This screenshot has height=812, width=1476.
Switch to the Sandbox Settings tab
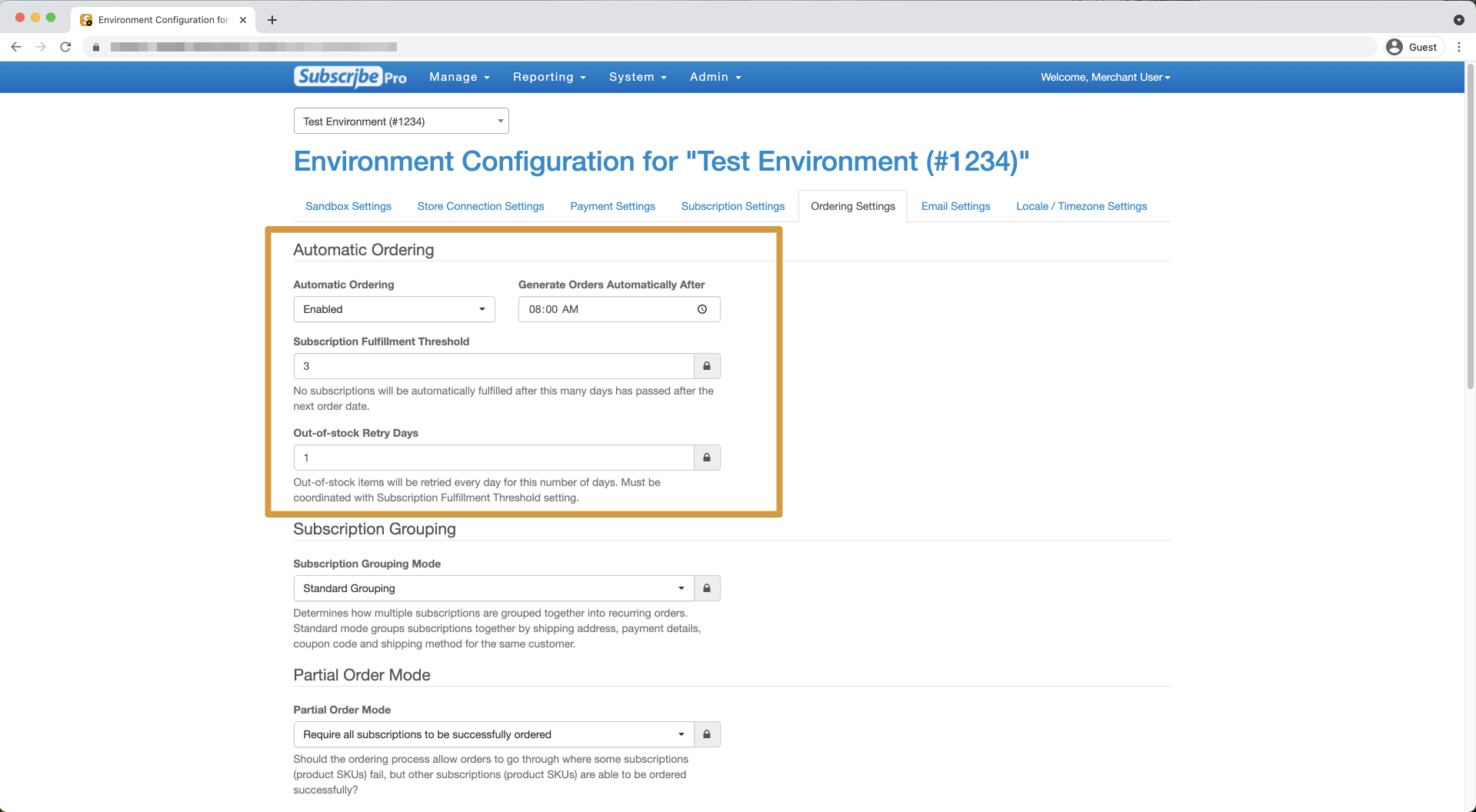348,206
